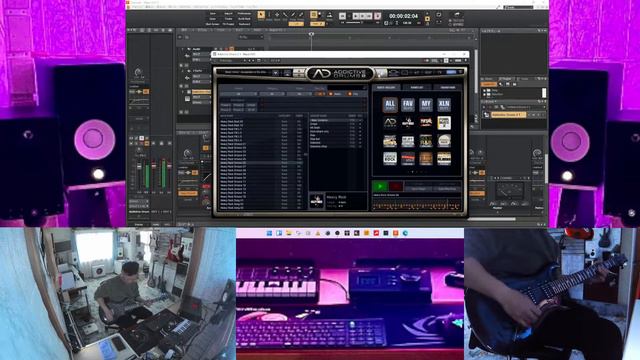The height and width of the screenshot is (360, 640).
Task: Select the Draw tool in Cakewalk toolbar
Action: point(293,16)
